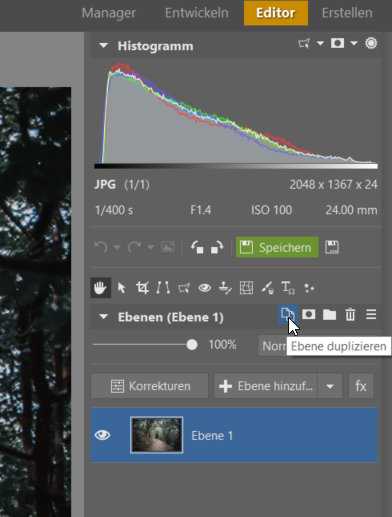Click the JPG format label
The width and height of the screenshot is (392, 517).
point(105,185)
